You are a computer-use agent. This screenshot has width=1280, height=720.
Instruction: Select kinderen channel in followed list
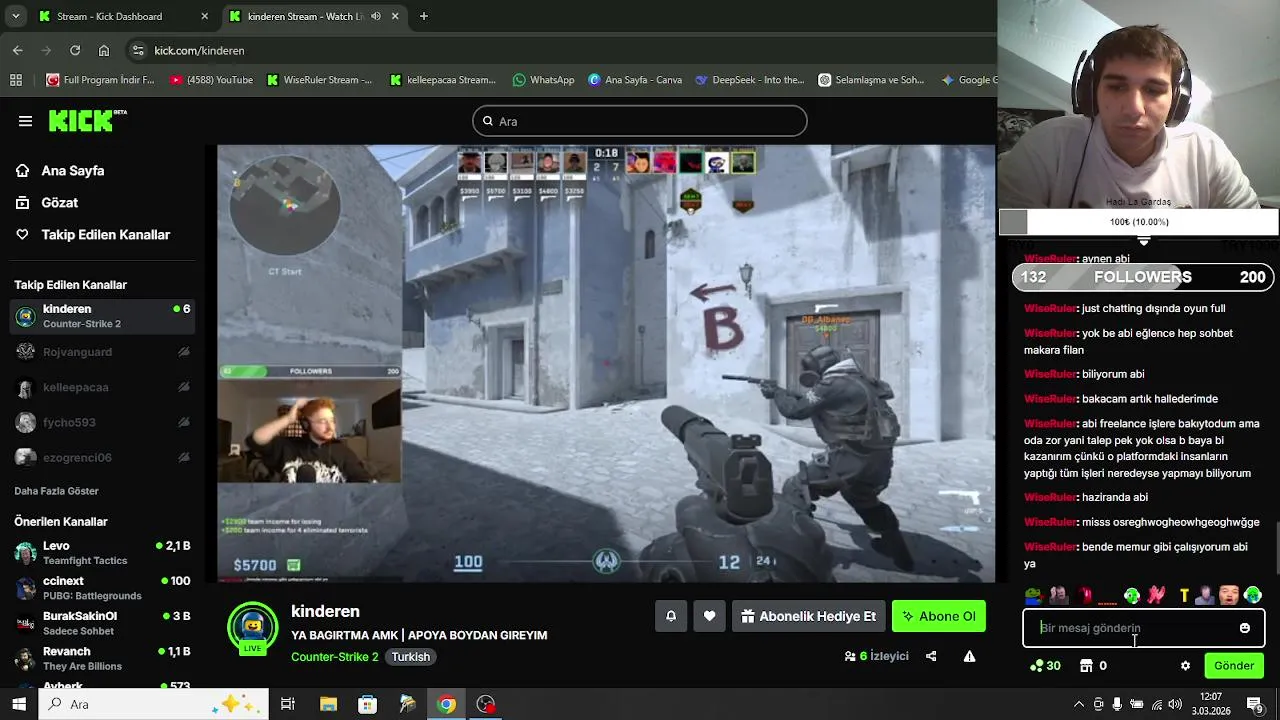coord(102,316)
